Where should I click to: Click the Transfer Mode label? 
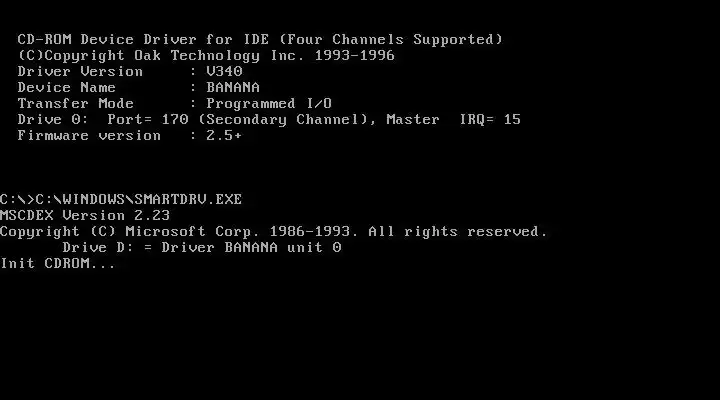[75, 104]
